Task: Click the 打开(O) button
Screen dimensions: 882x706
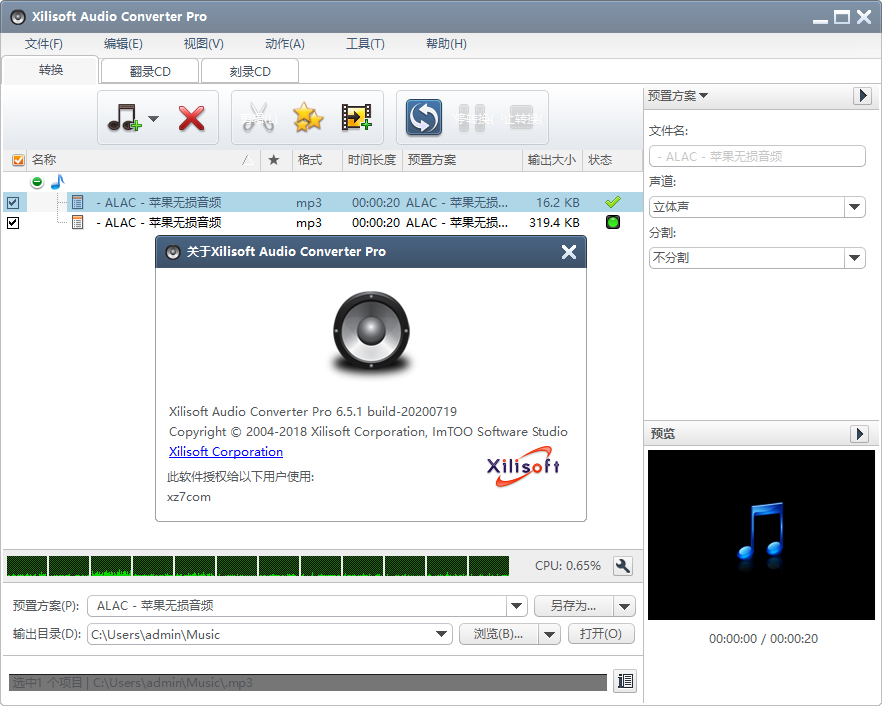Action: click(x=601, y=634)
